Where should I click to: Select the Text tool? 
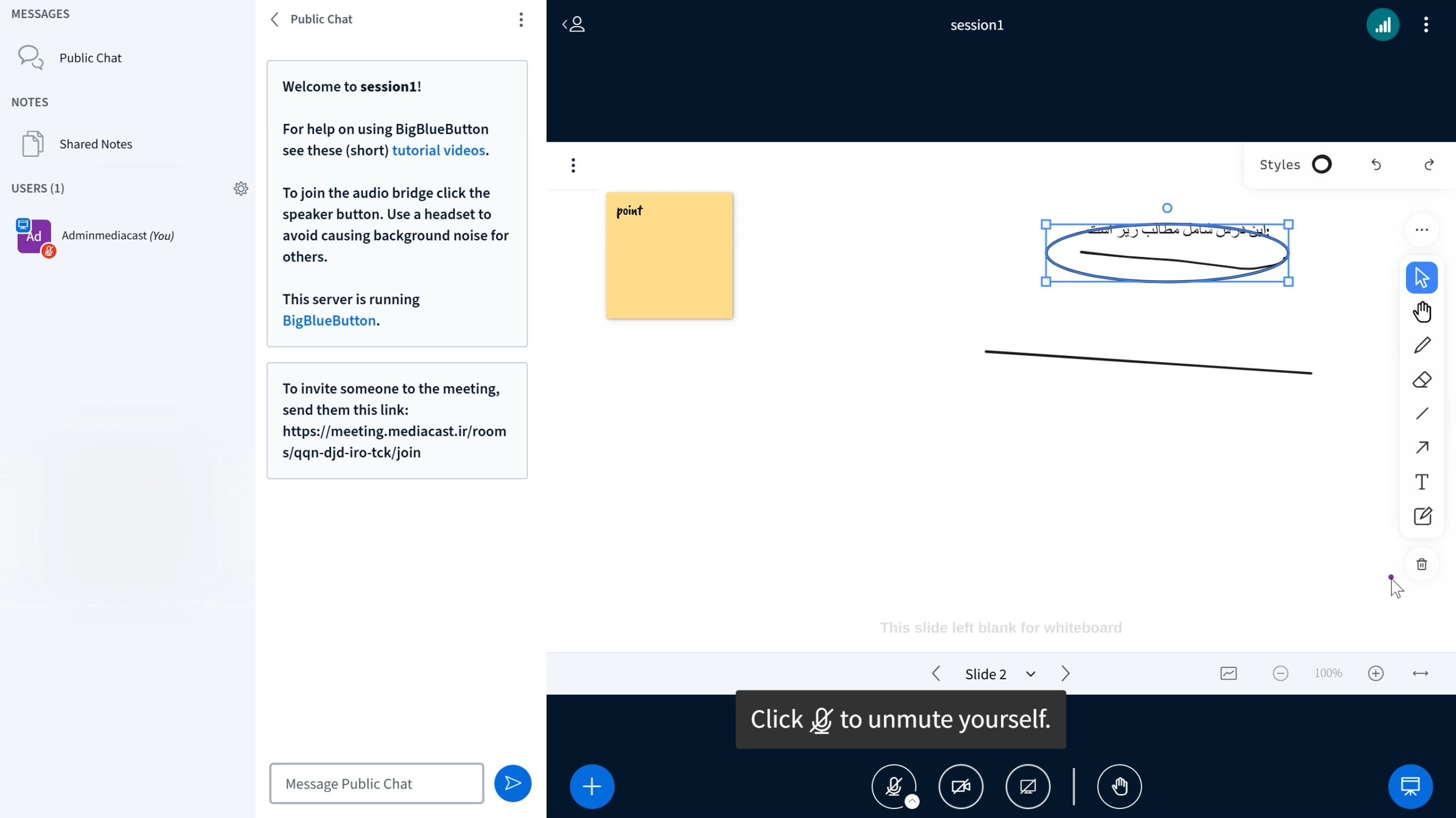click(1422, 482)
